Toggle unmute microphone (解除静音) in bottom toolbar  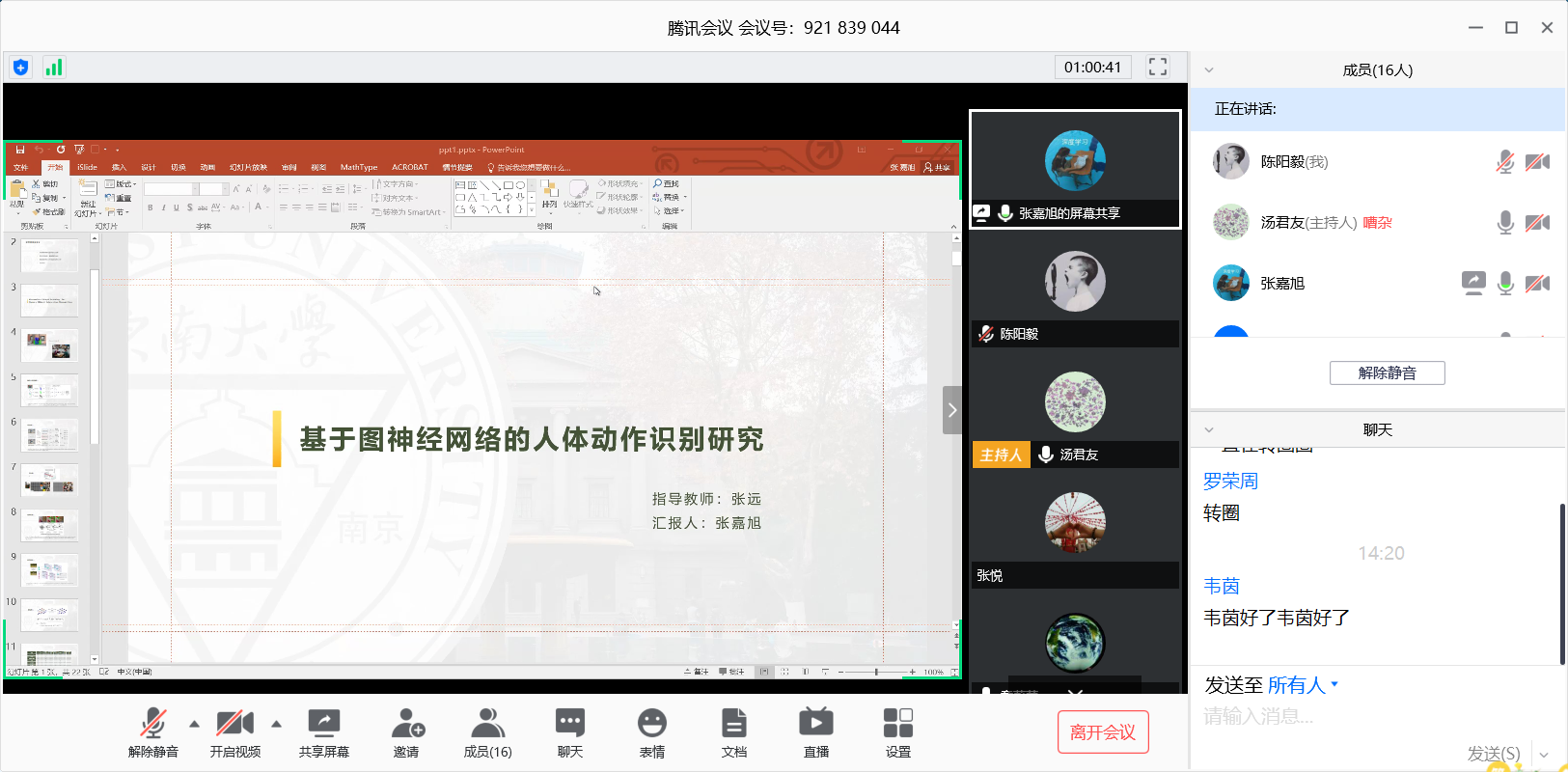pyautogui.click(x=152, y=732)
